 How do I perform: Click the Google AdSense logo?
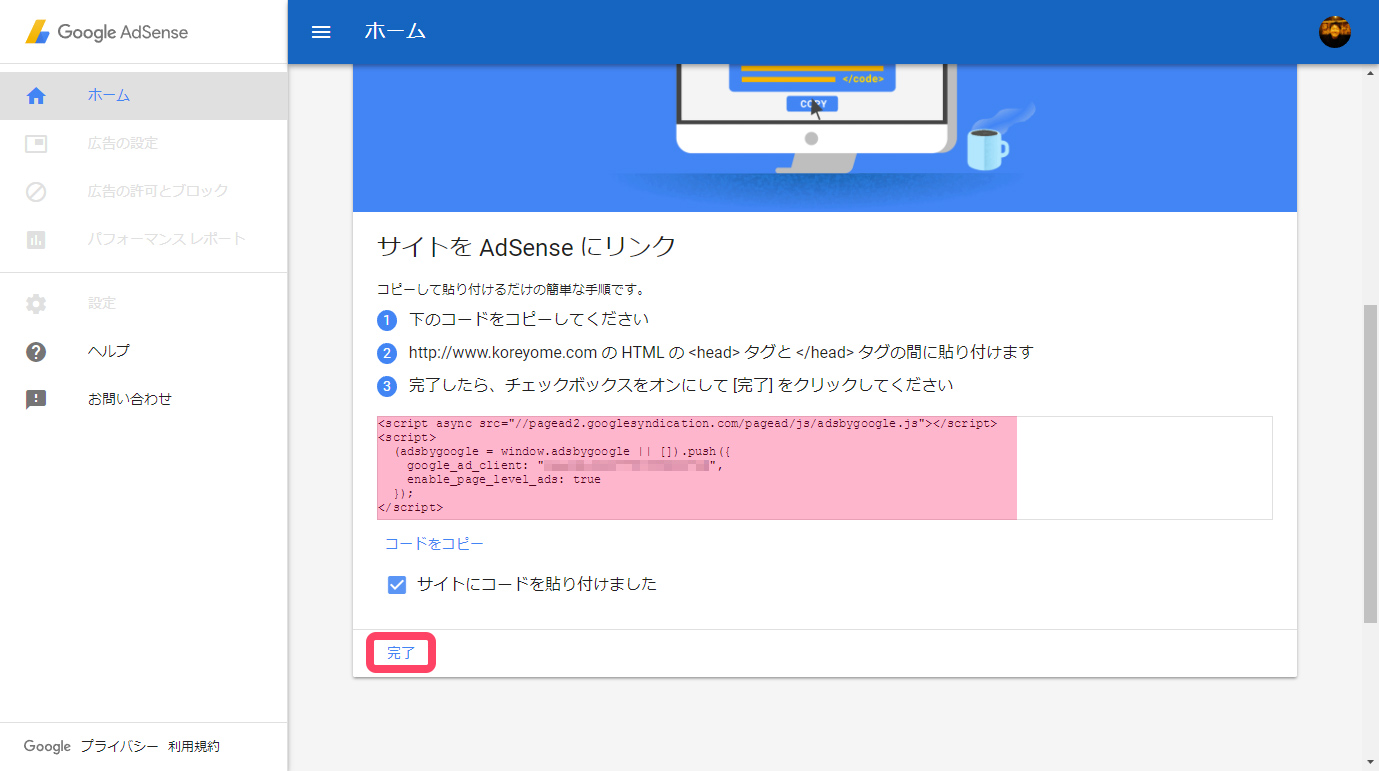tap(107, 32)
